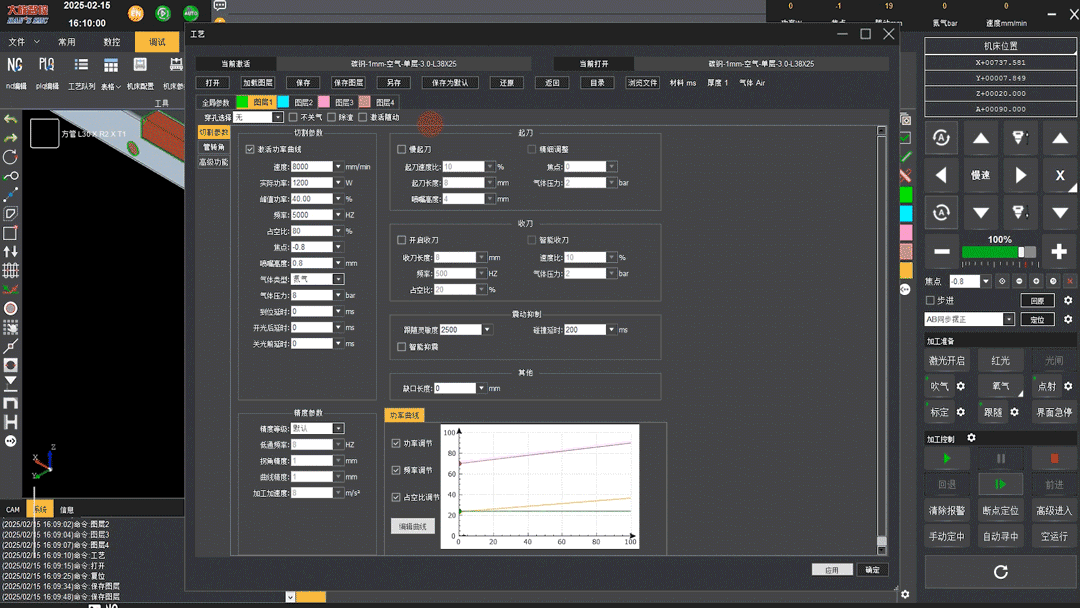
Task: Toggle the 智能抑震 checkbox
Action: pos(402,347)
